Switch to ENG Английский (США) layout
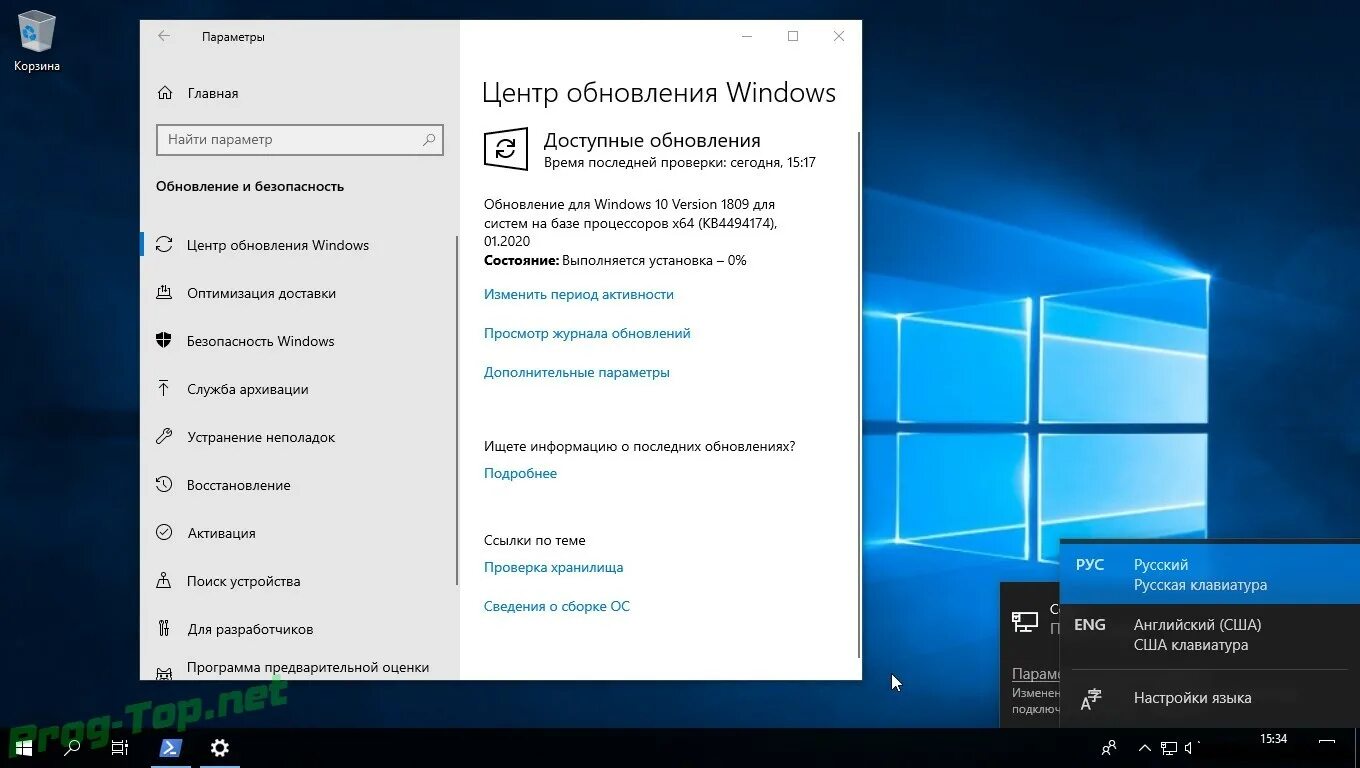Screen dimensions: 1360x768 click(1210, 635)
